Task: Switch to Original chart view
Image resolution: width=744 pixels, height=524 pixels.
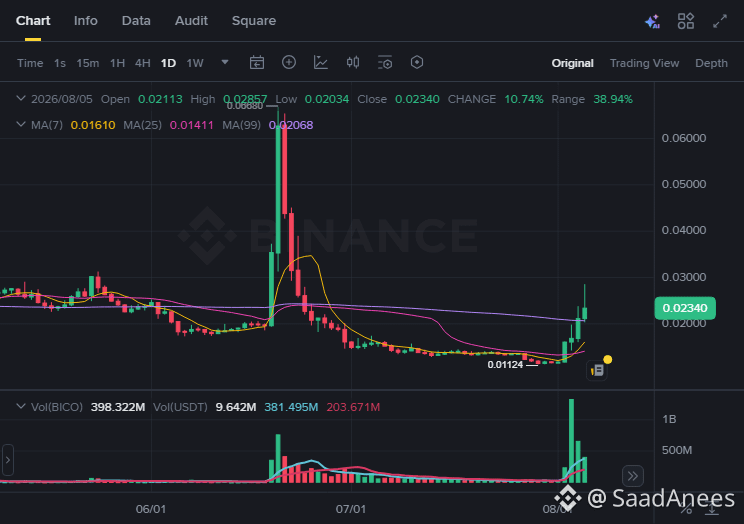Action: pos(572,63)
